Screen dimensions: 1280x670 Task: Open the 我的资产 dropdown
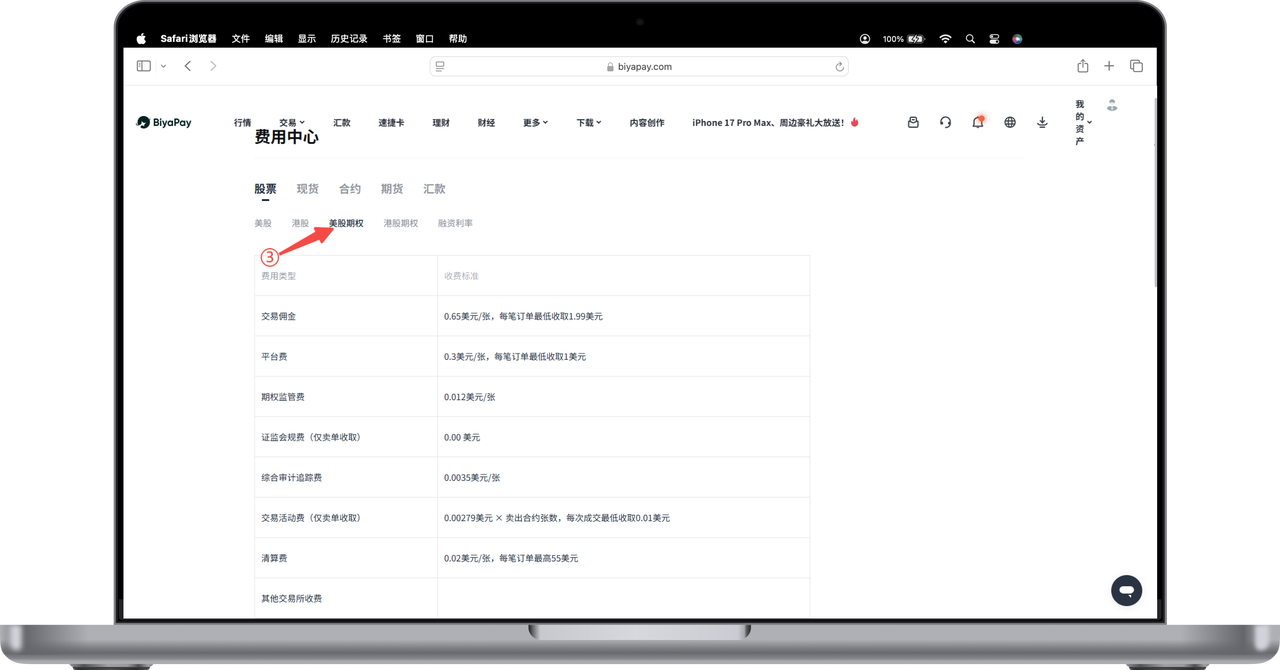point(1082,123)
